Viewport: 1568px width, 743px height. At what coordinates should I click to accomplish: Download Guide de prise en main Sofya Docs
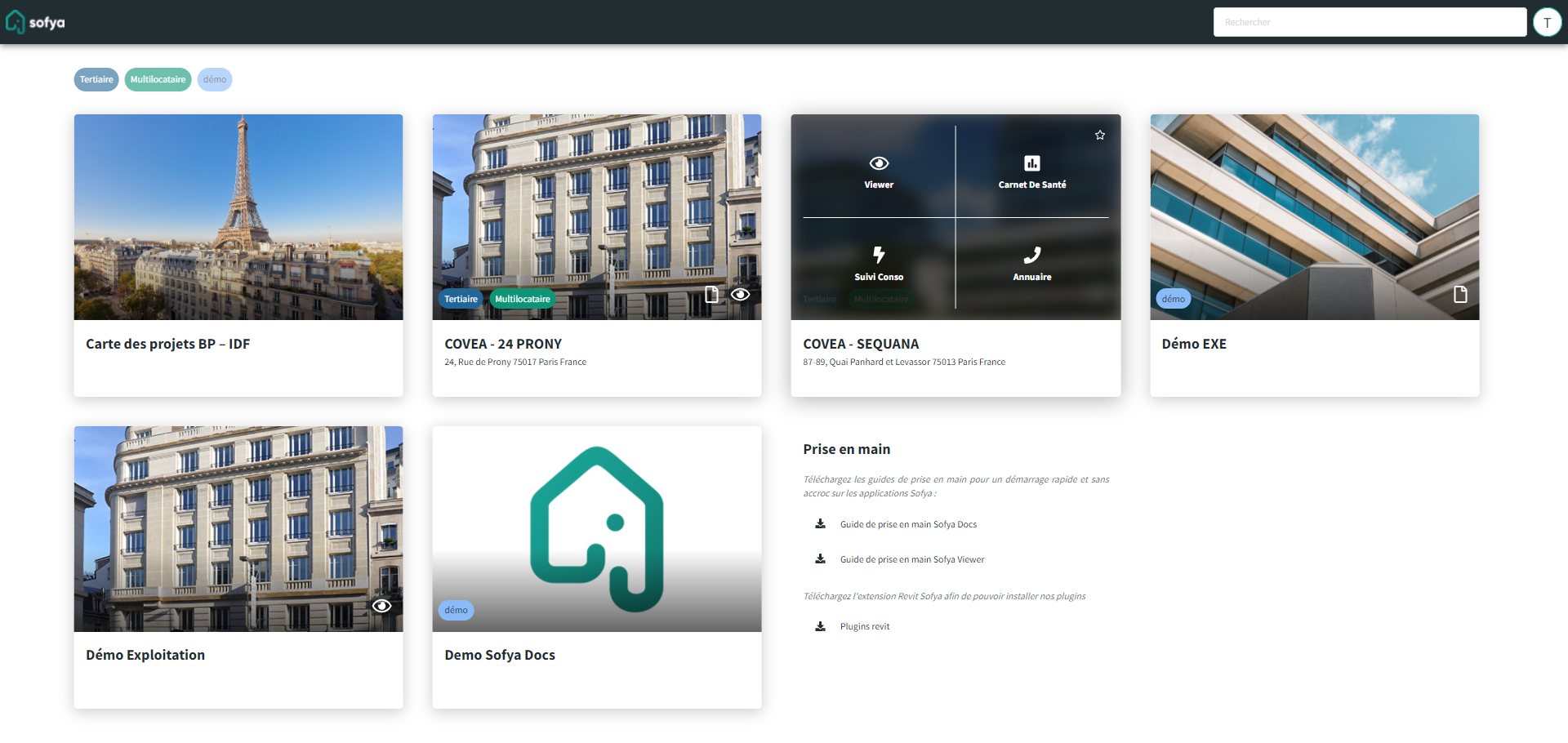click(x=907, y=524)
